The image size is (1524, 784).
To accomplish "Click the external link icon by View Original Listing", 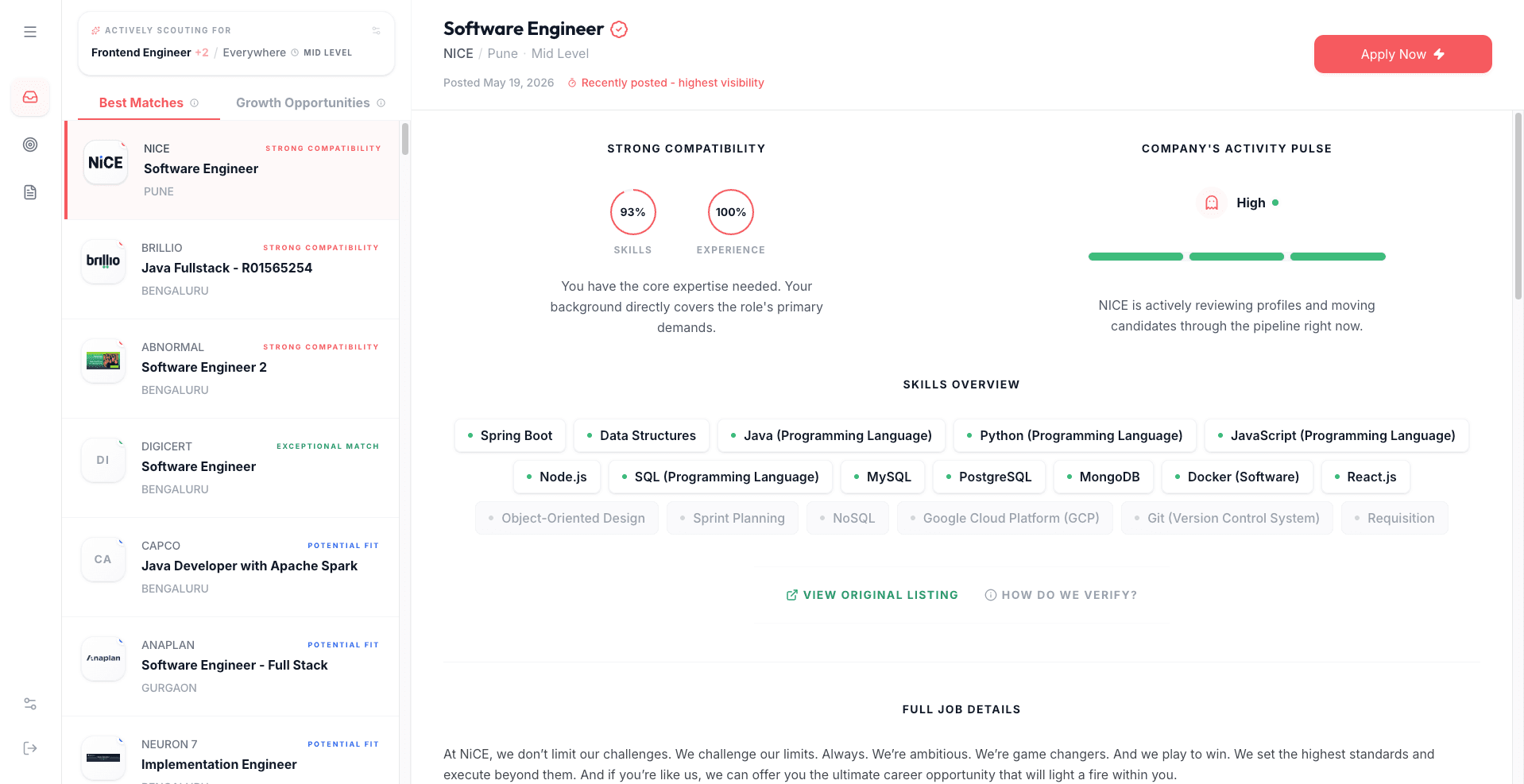I will [792, 595].
